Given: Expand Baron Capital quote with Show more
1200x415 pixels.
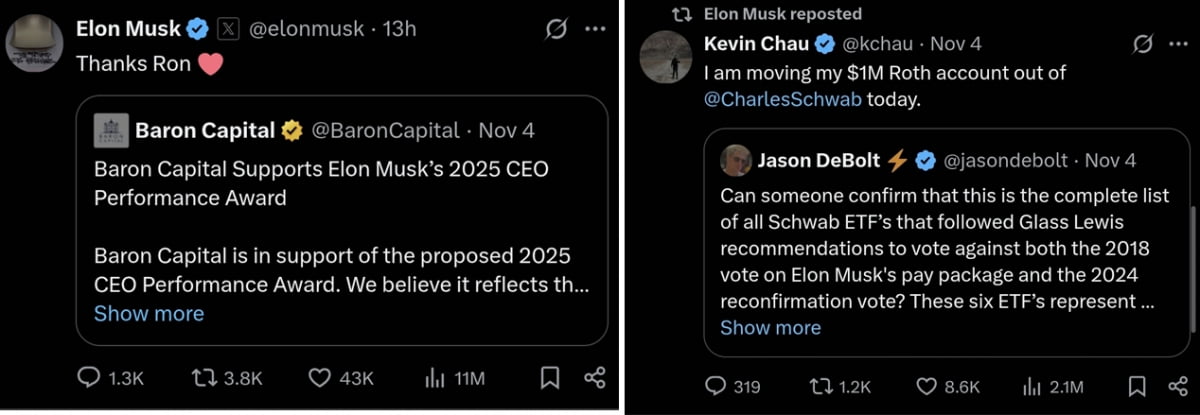Looking at the screenshot, I should pyautogui.click(x=148, y=313).
